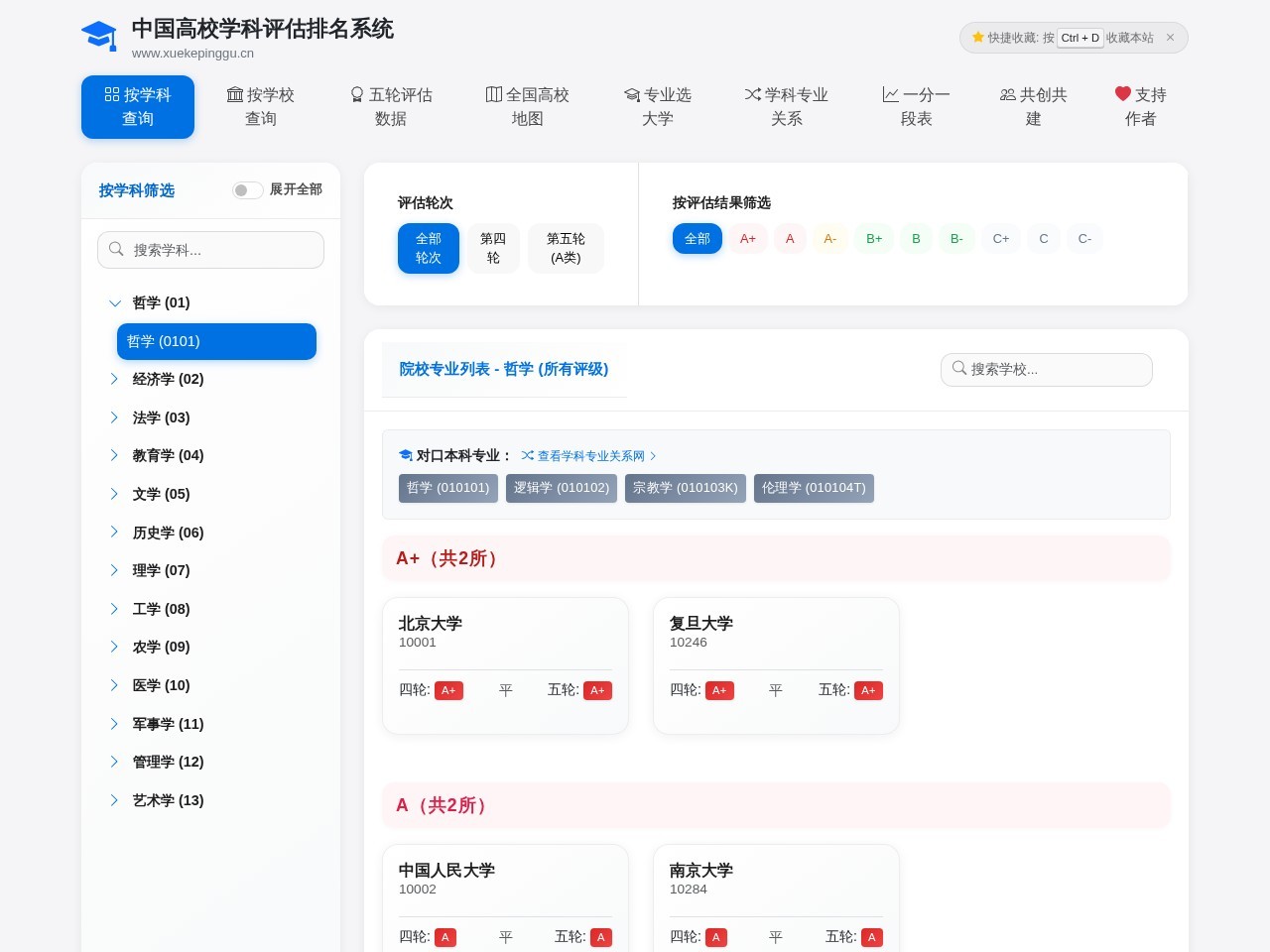Click the magnifier icon in school search
The image size is (1270, 952).
(x=959, y=368)
